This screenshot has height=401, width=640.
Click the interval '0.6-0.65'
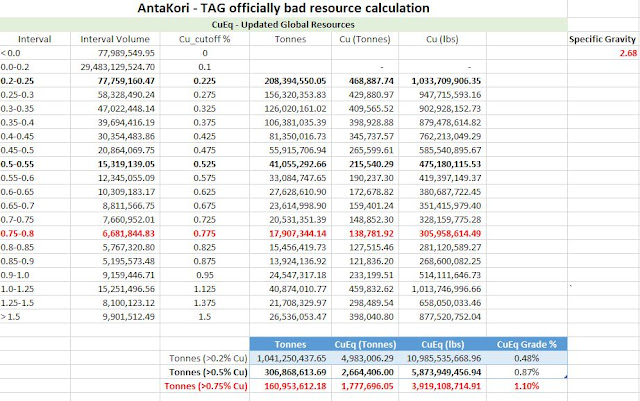point(17,192)
